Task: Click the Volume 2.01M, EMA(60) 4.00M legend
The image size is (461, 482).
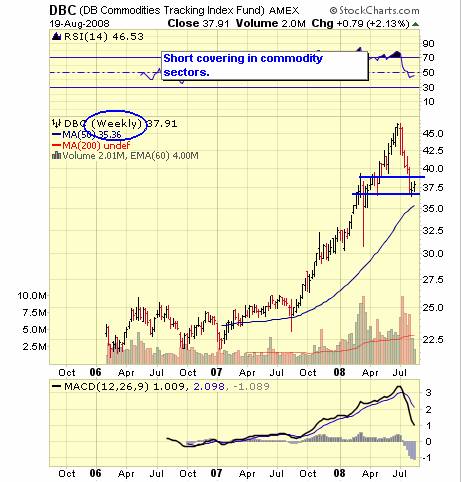Action: tap(130, 156)
